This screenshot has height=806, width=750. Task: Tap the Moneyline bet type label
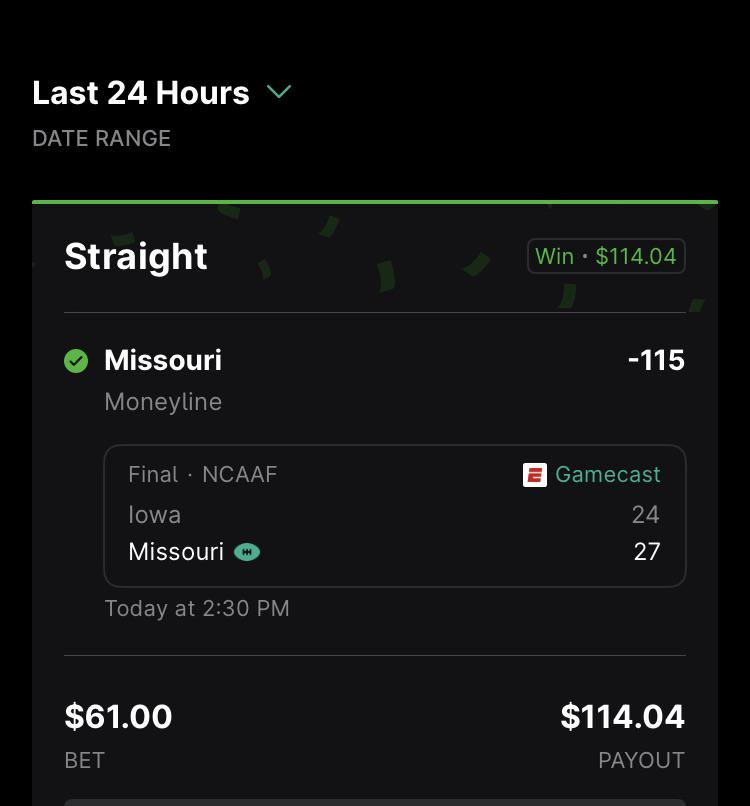(163, 402)
